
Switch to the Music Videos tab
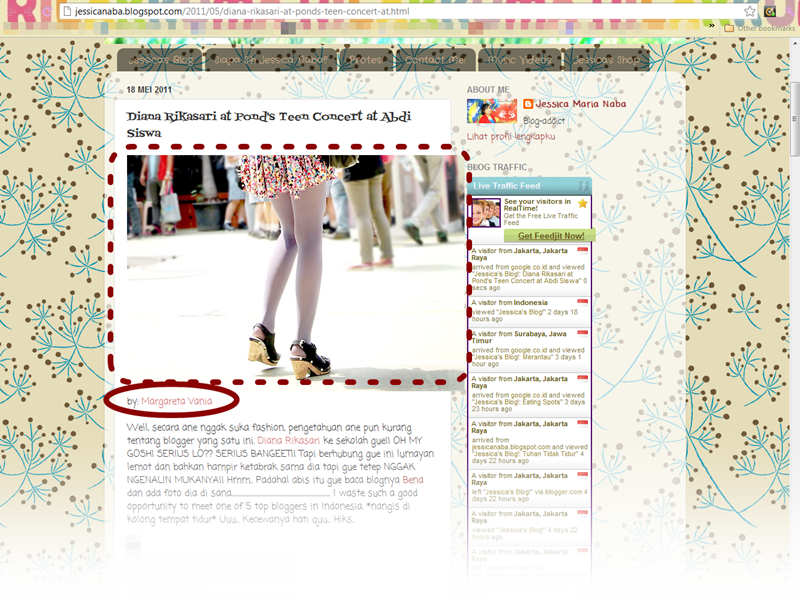(519, 60)
